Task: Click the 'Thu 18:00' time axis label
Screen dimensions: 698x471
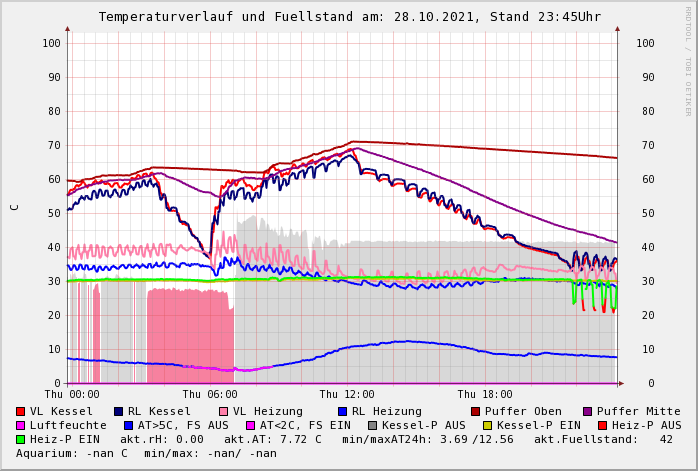Action: pyautogui.click(x=484, y=395)
